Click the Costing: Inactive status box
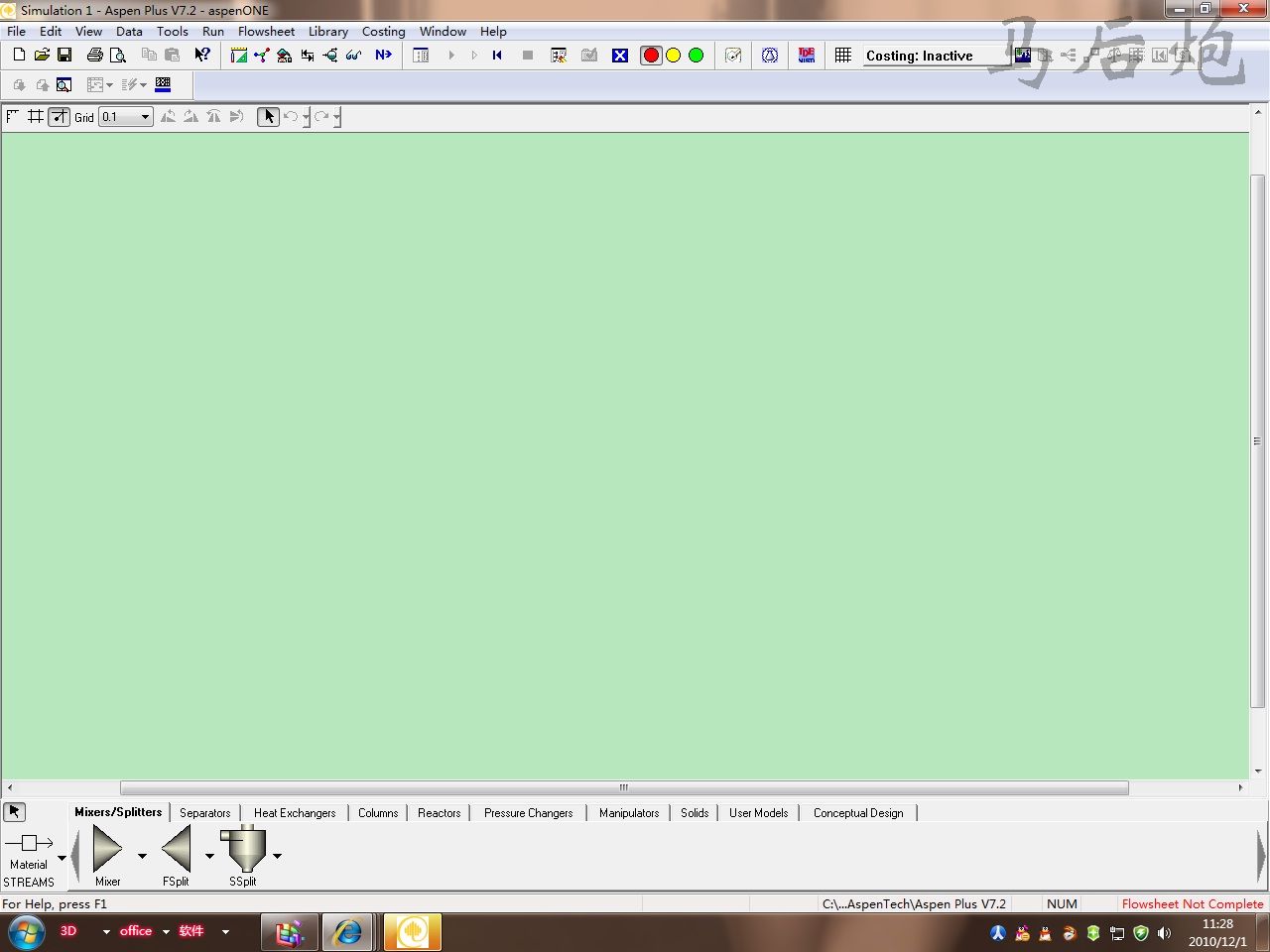Screen dimensions: 1270x952 click(x=937, y=56)
